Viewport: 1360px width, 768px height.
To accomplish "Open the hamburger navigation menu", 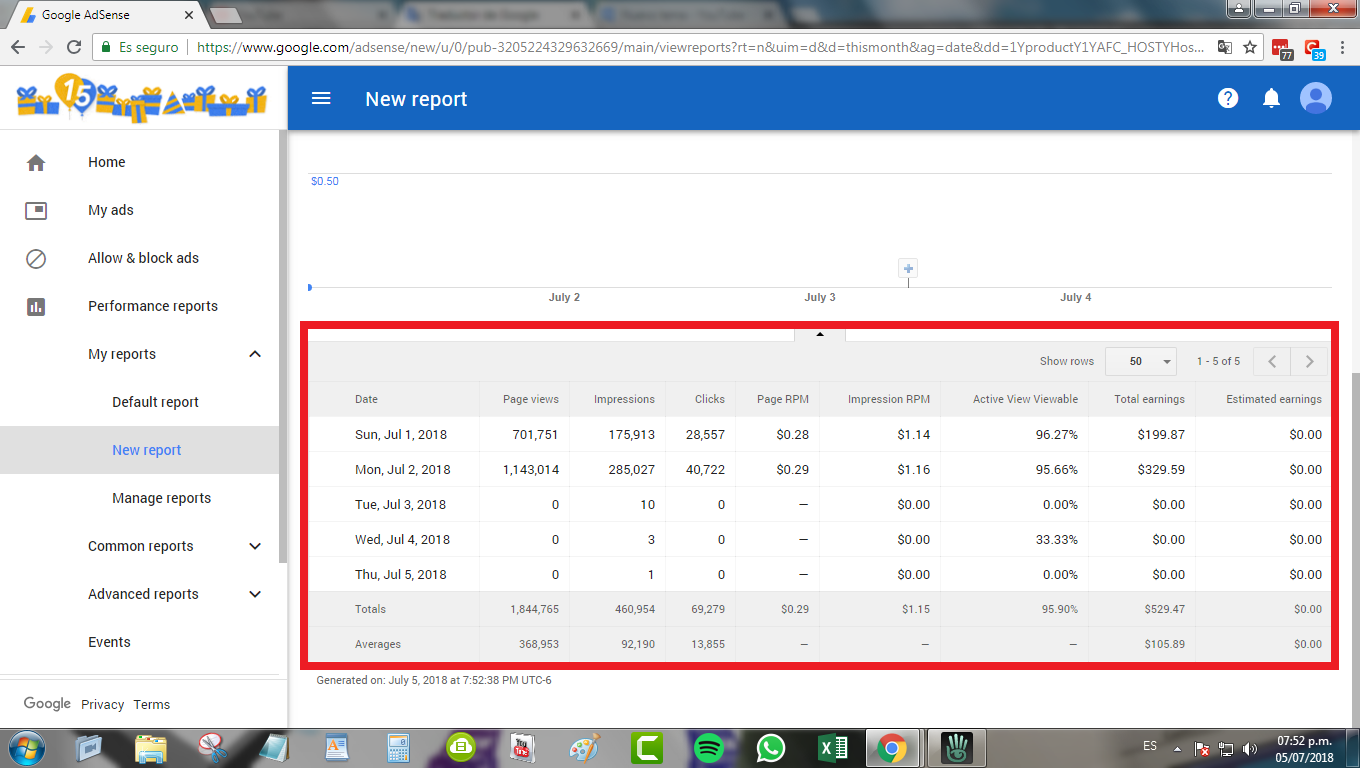I will [x=321, y=98].
